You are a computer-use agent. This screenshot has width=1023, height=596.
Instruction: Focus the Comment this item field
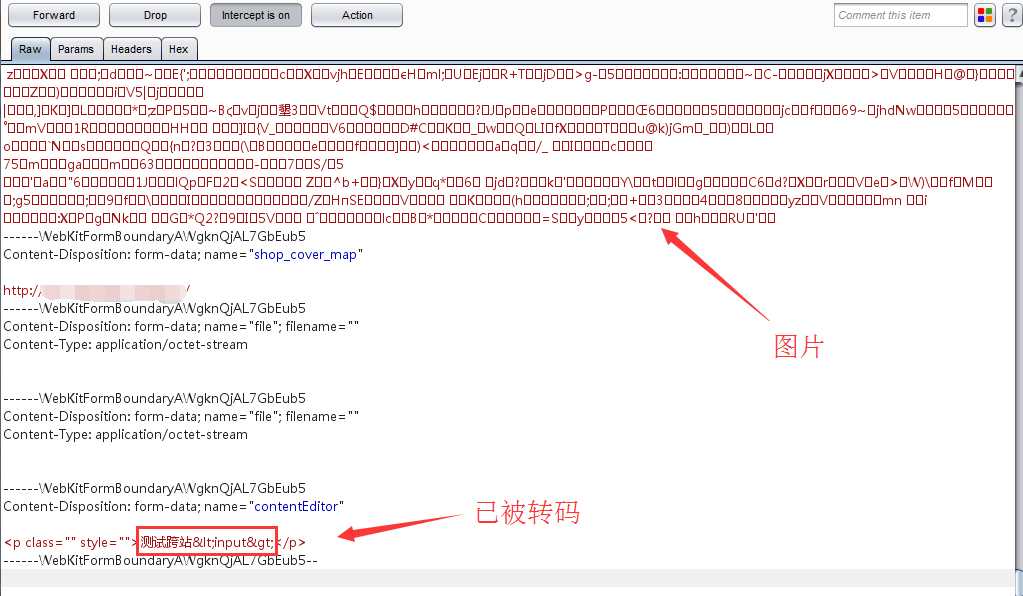900,15
